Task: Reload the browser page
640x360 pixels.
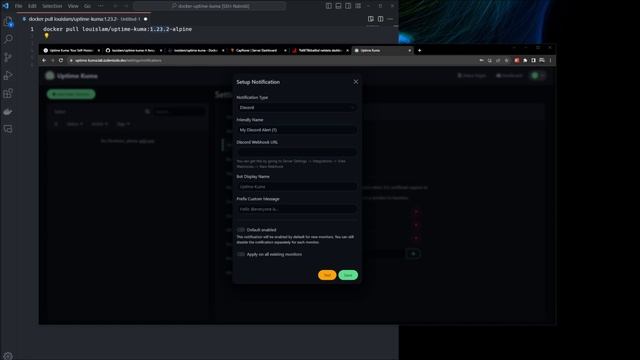Action: pyautogui.click(x=61, y=60)
